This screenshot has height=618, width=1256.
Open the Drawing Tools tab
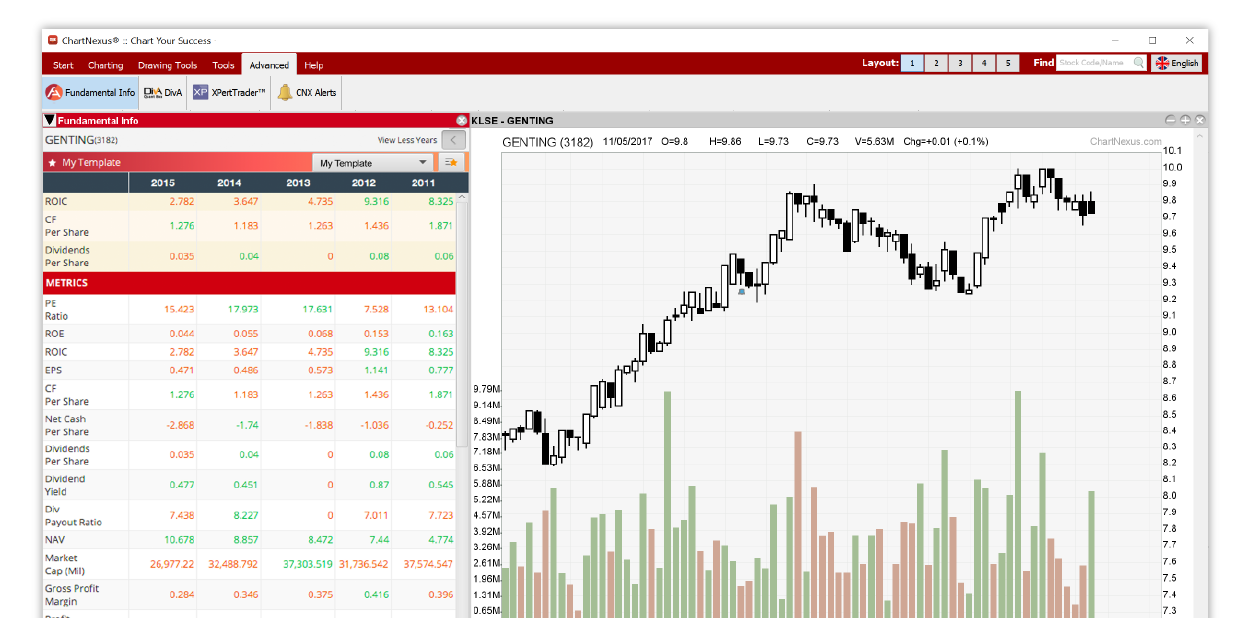[x=167, y=65]
